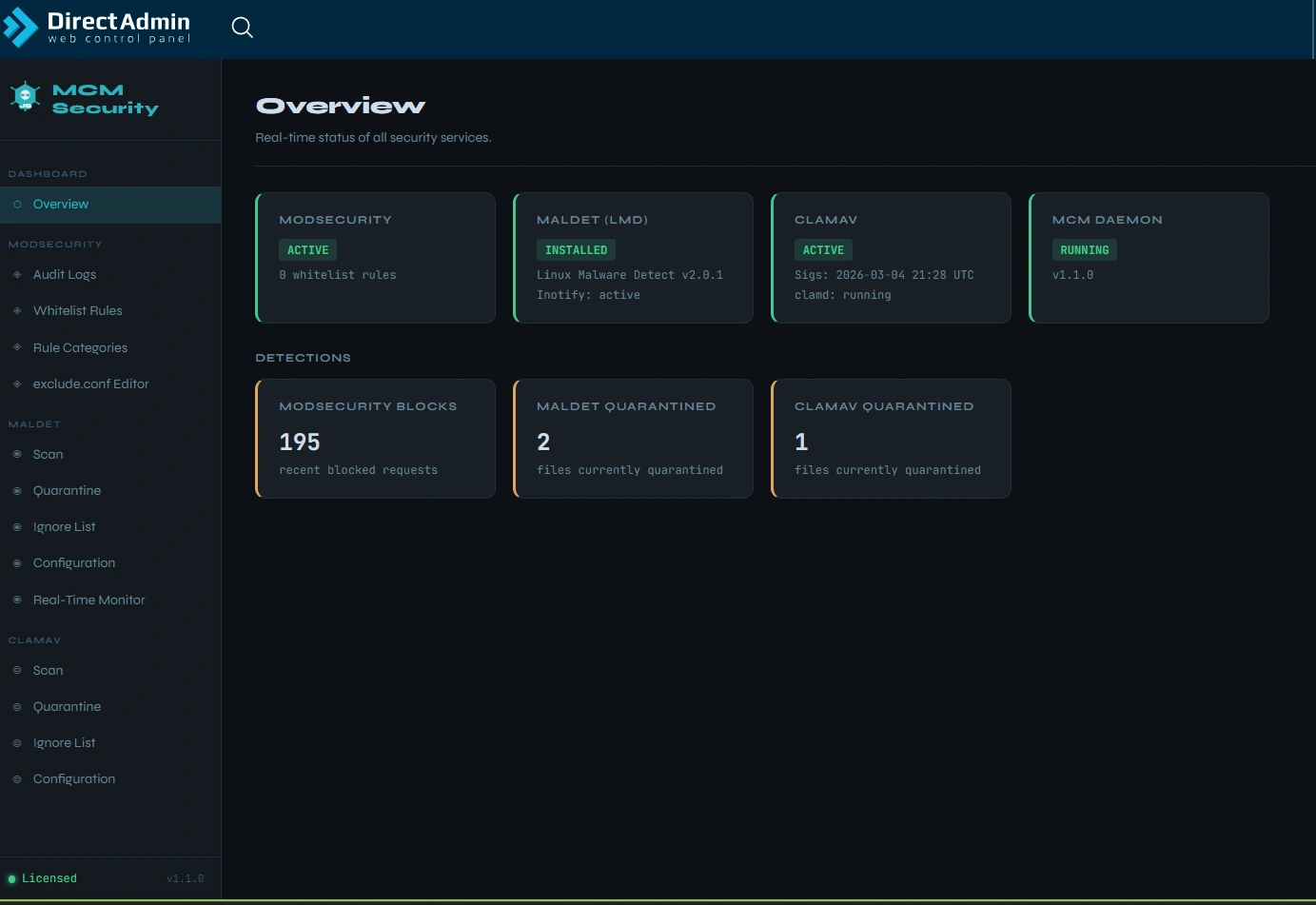Open Real-Time Monitor under Maldet

pyautogui.click(x=110, y=600)
